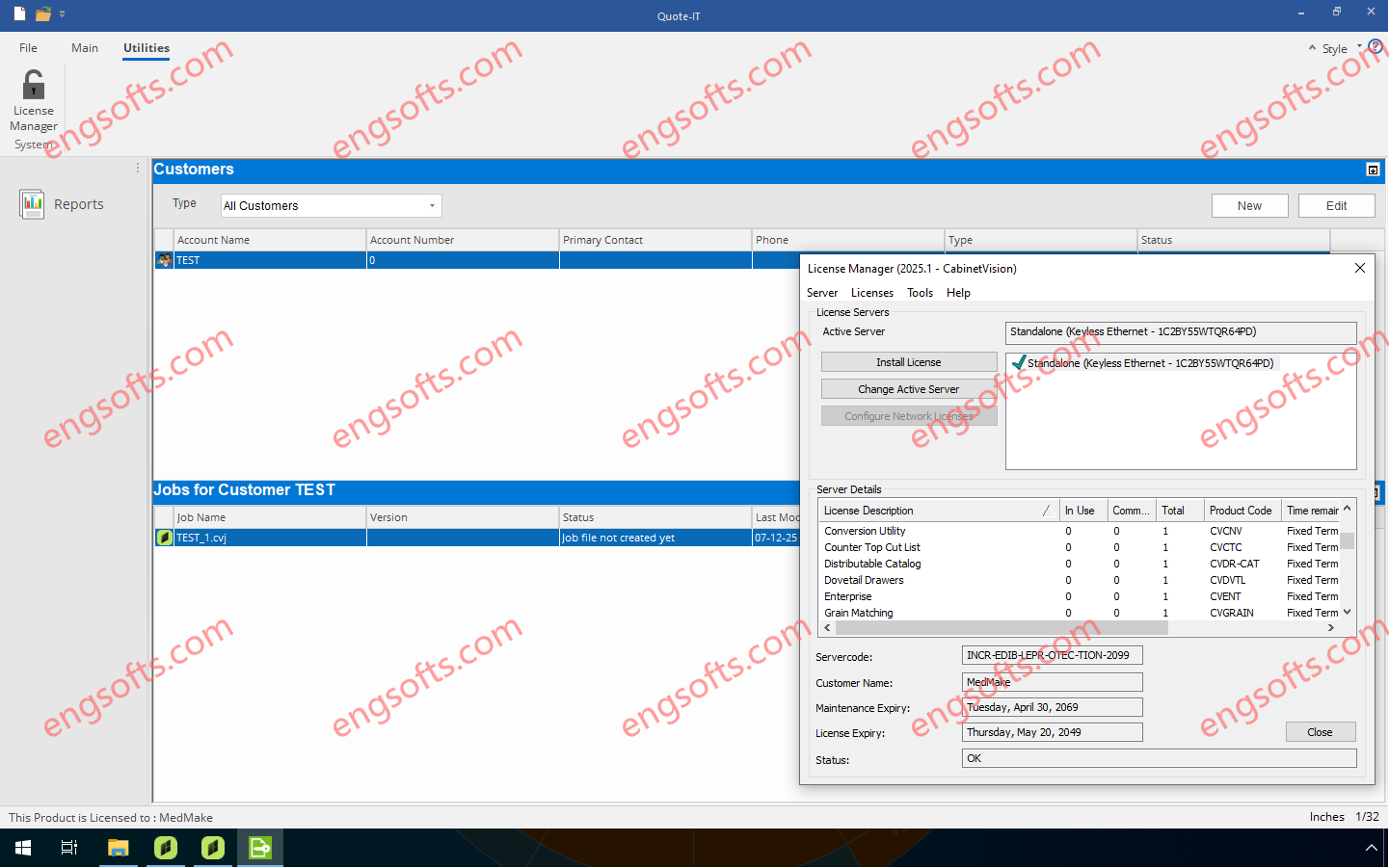This screenshot has height=868, width=1389.
Task: Open the File tab
Action: tap(29, 48)
